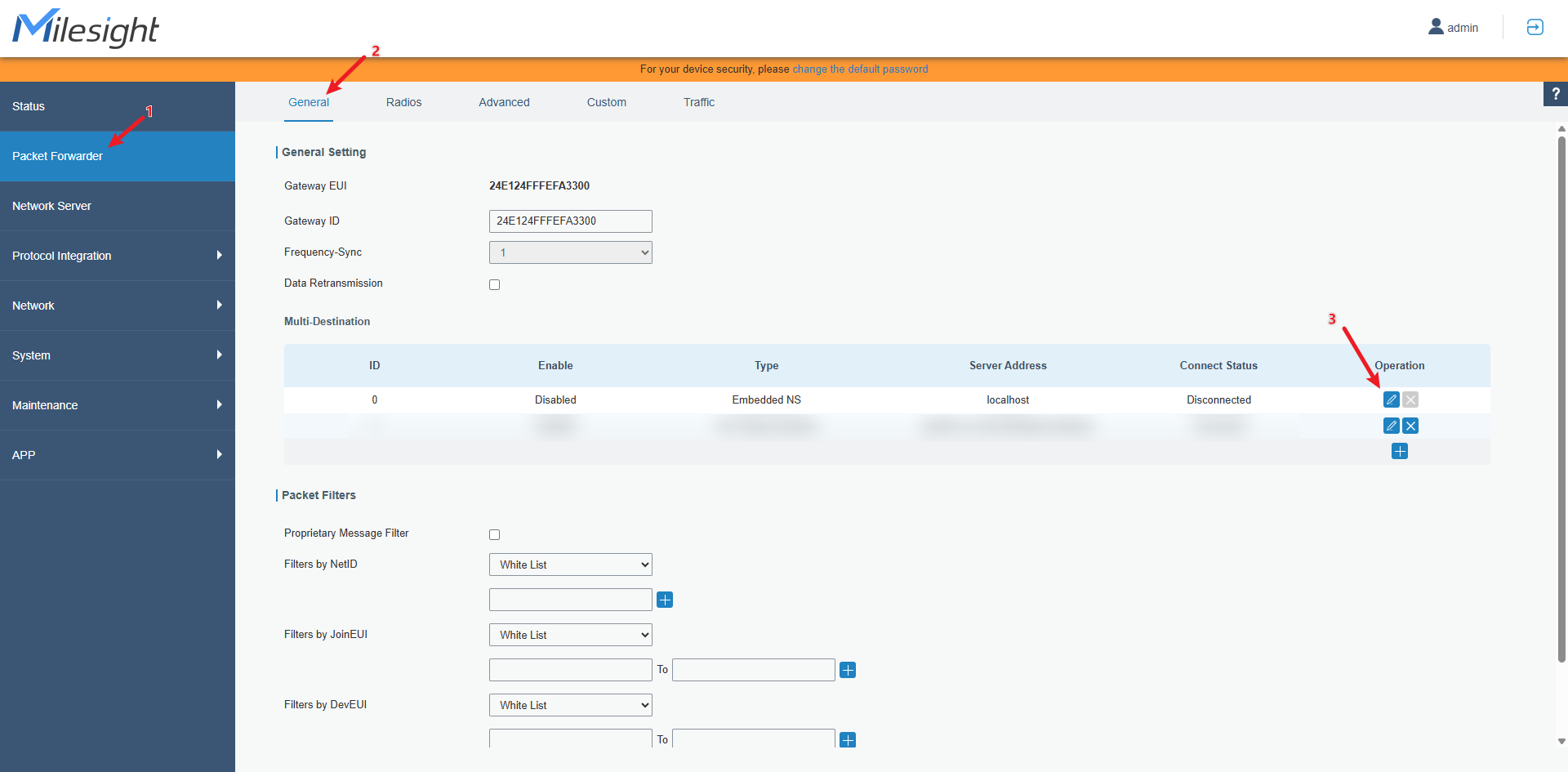Open the Status sidebar page
Viewport: 1568px width, 772px height.
coord(118,106)
